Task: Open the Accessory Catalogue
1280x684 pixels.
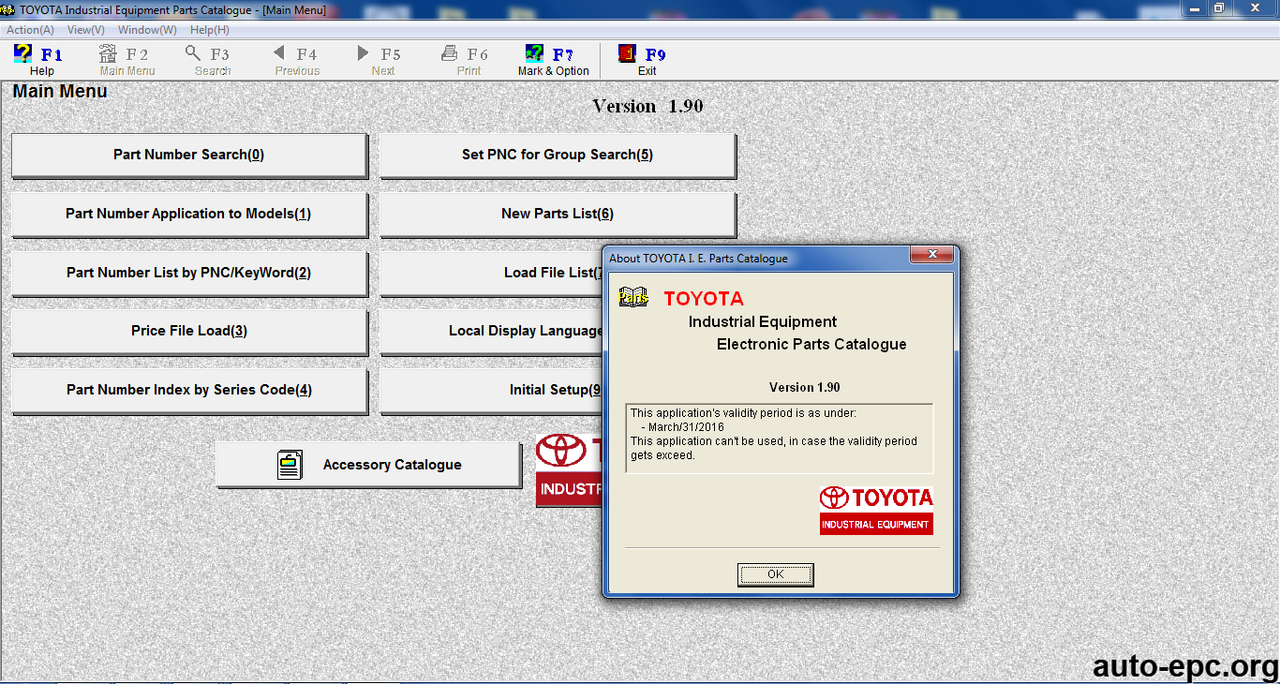Action: tap(368, 465)
